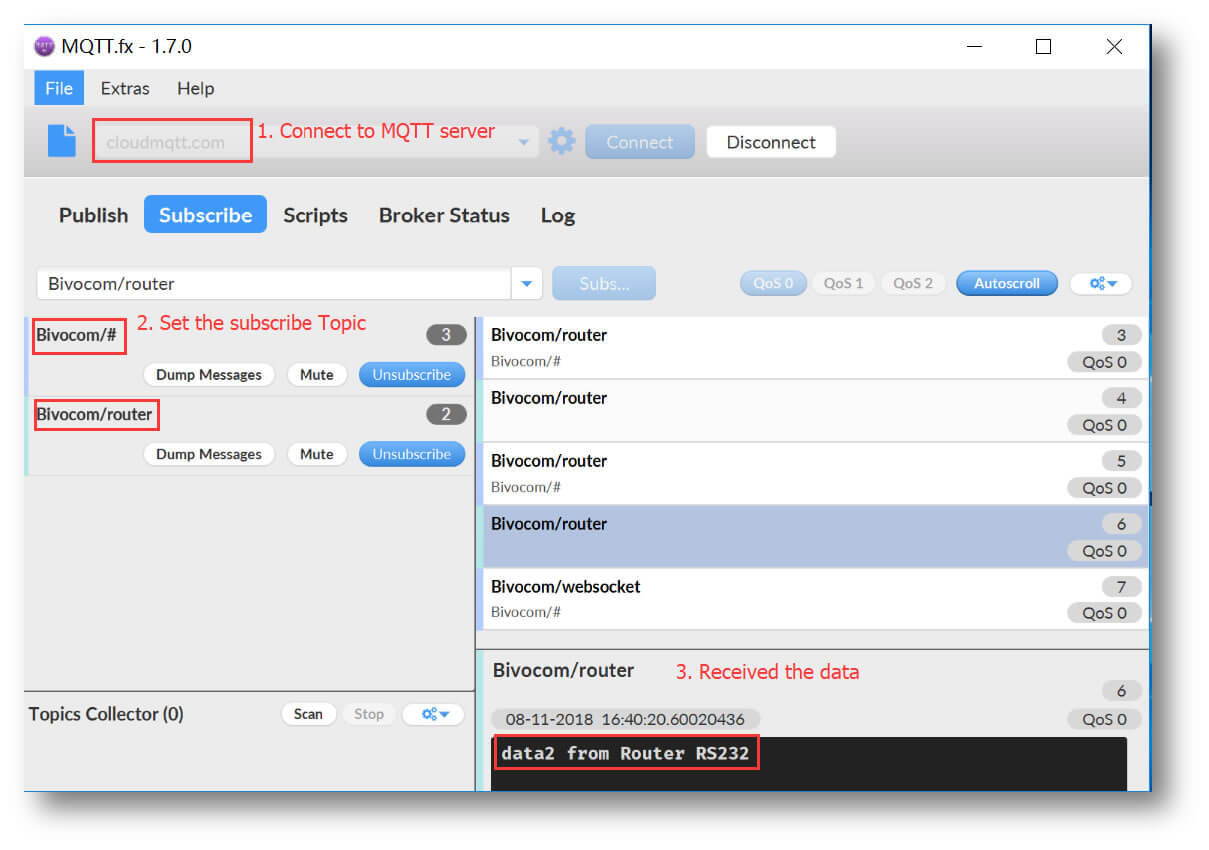The image size is (1209, 850).
Task: Select the Subscribe tab
Action: pos(205,215)
